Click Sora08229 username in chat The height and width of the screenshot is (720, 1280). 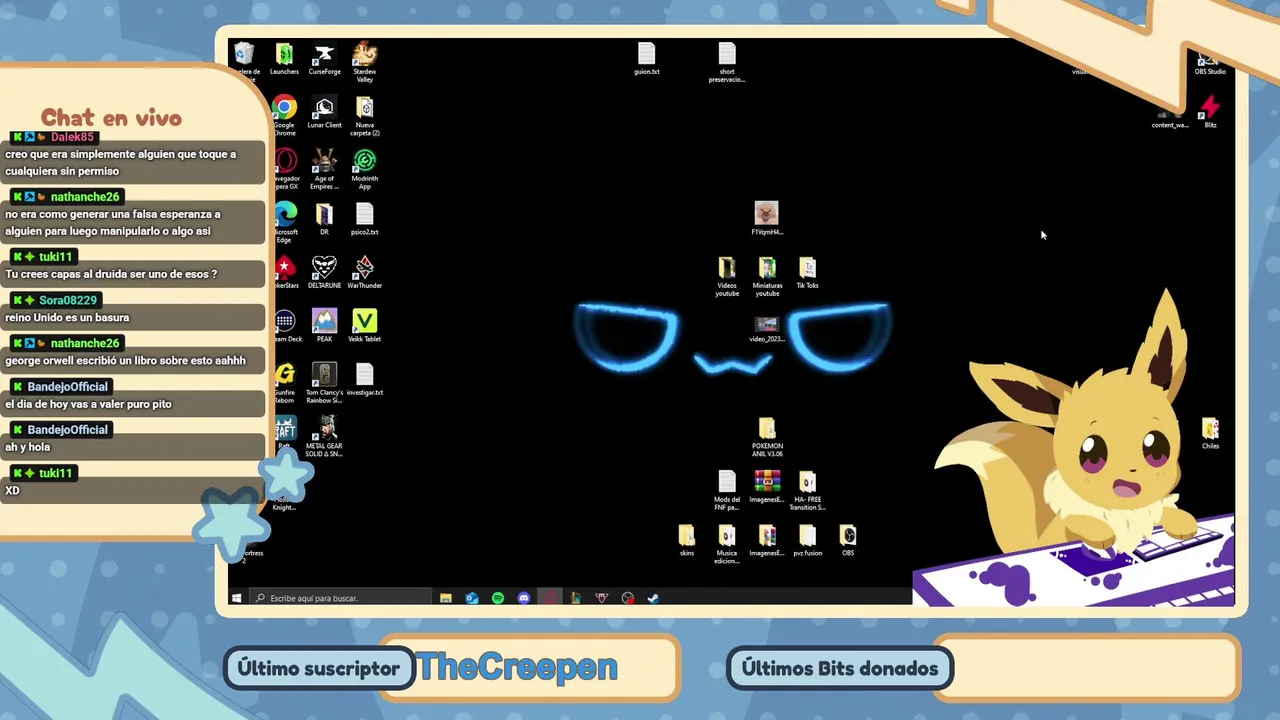[68, 300]
